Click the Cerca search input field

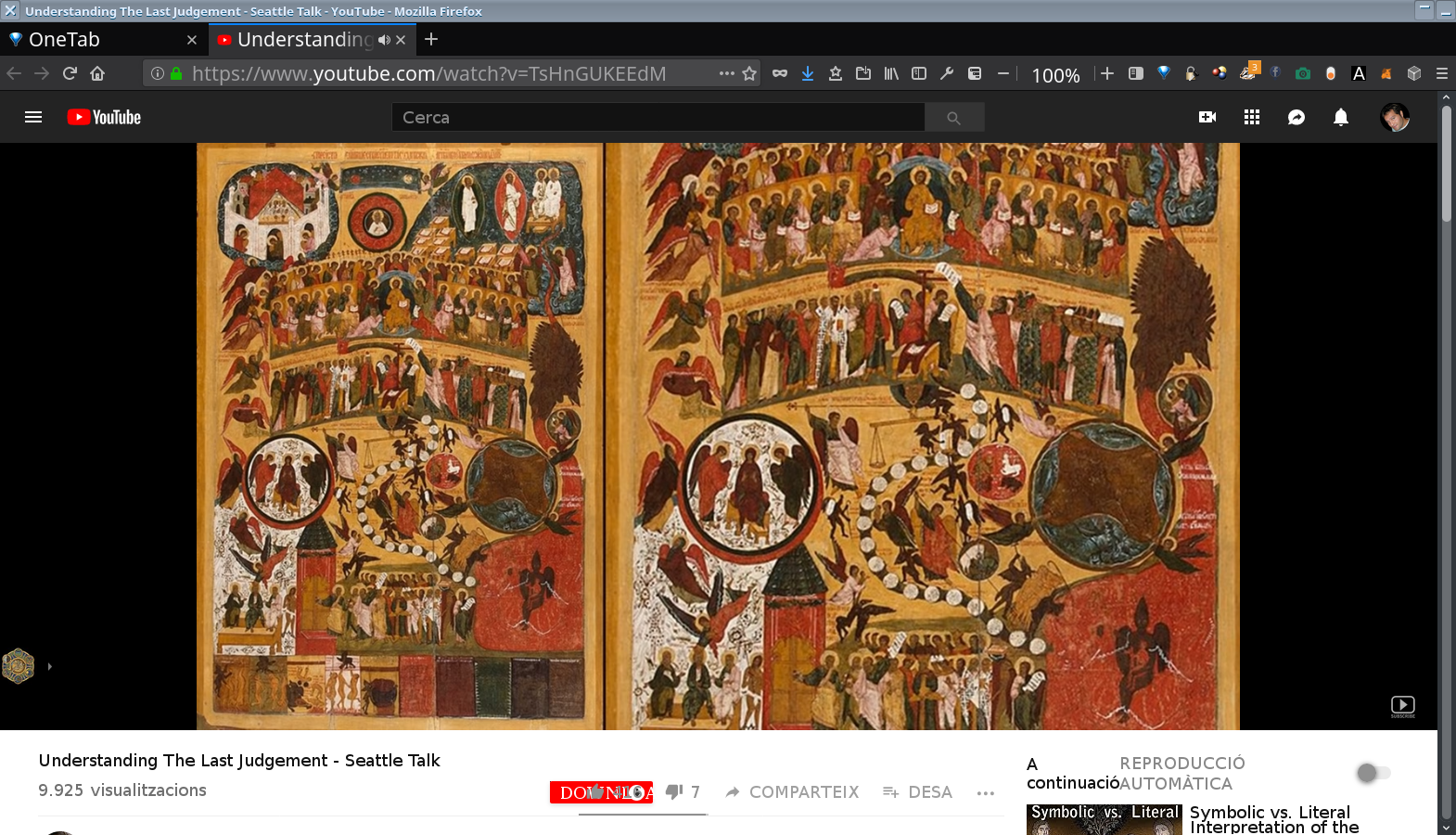(658, 117)
